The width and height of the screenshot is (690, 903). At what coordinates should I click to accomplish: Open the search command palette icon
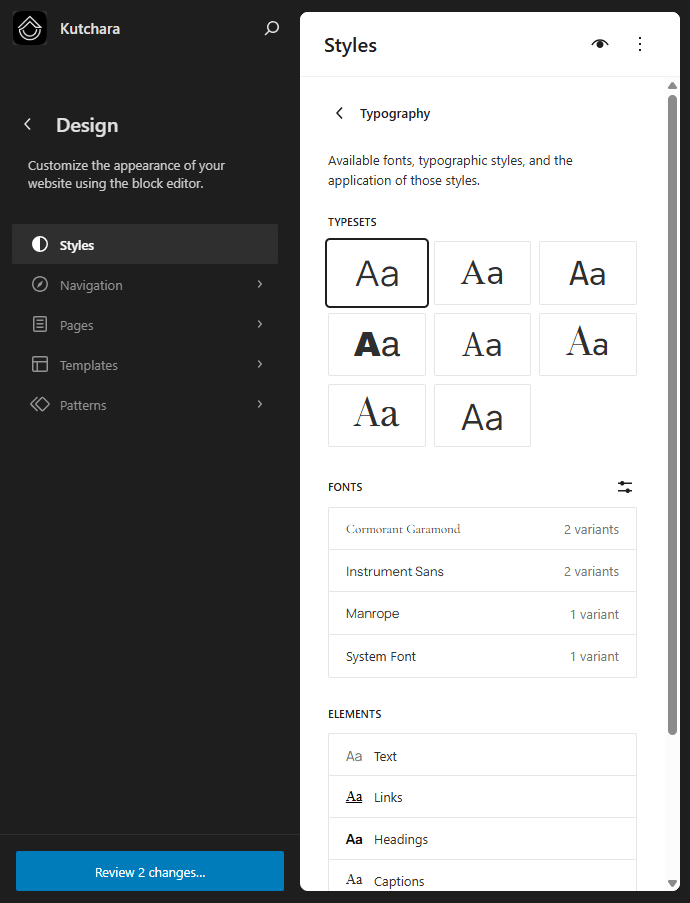(271, 28)
